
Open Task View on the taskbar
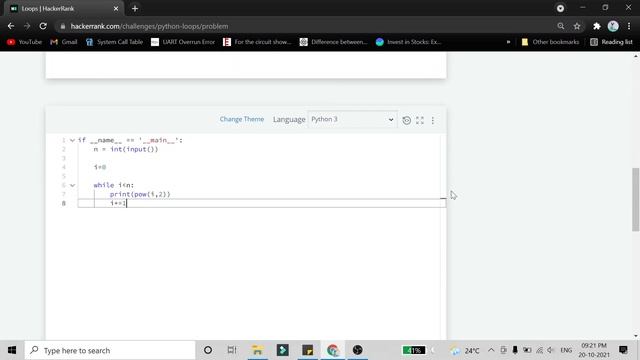point(232,350)
